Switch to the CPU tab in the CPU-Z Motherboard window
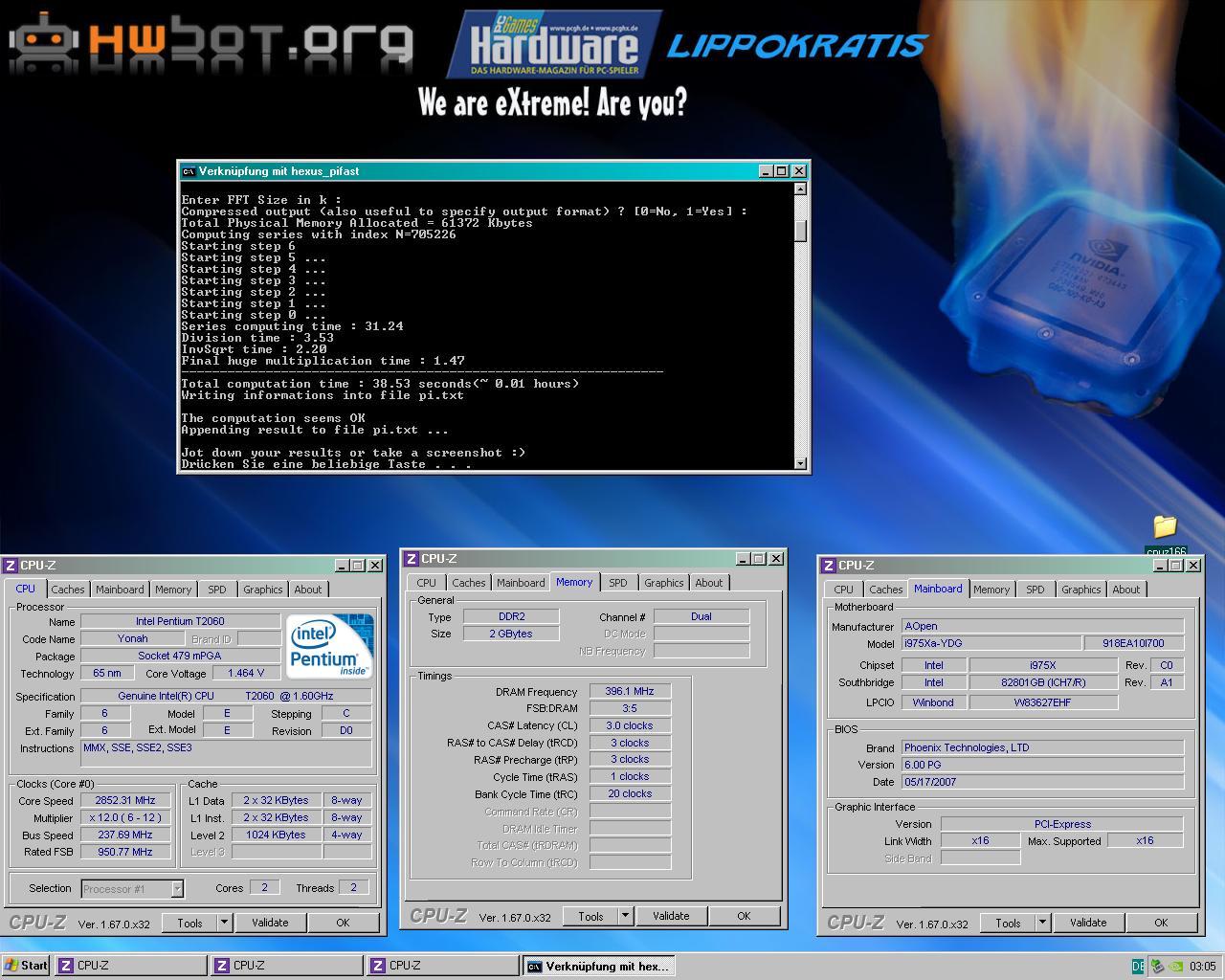The height and width of the screenshot is (980, 1225). click(x=843, y=590)
